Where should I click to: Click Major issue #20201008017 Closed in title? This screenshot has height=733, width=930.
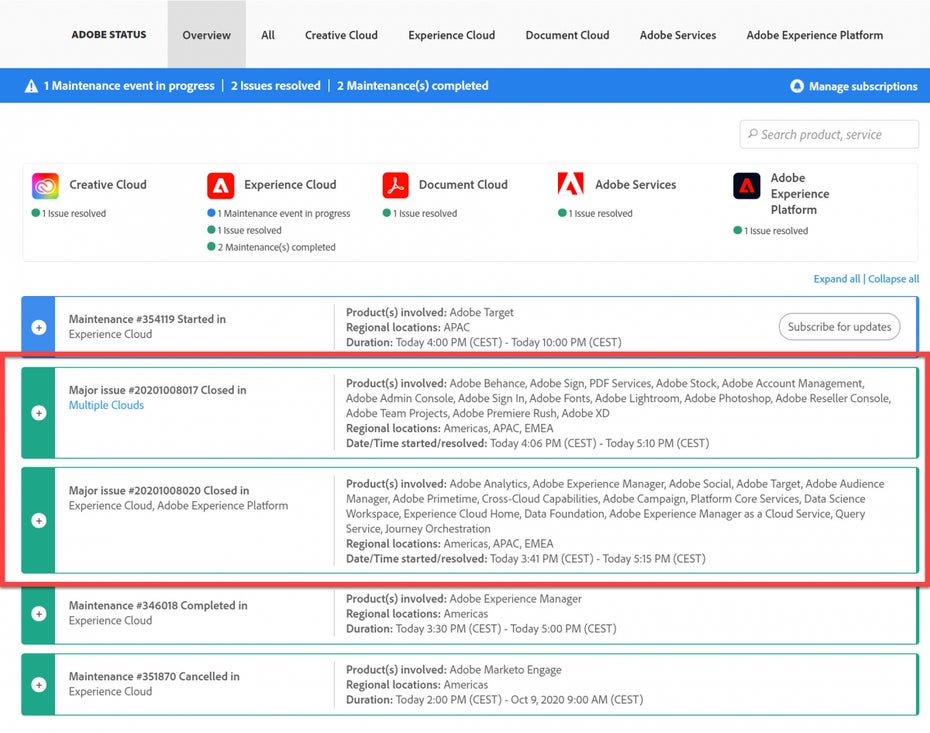pyautogui.click(x=157, y=390)
